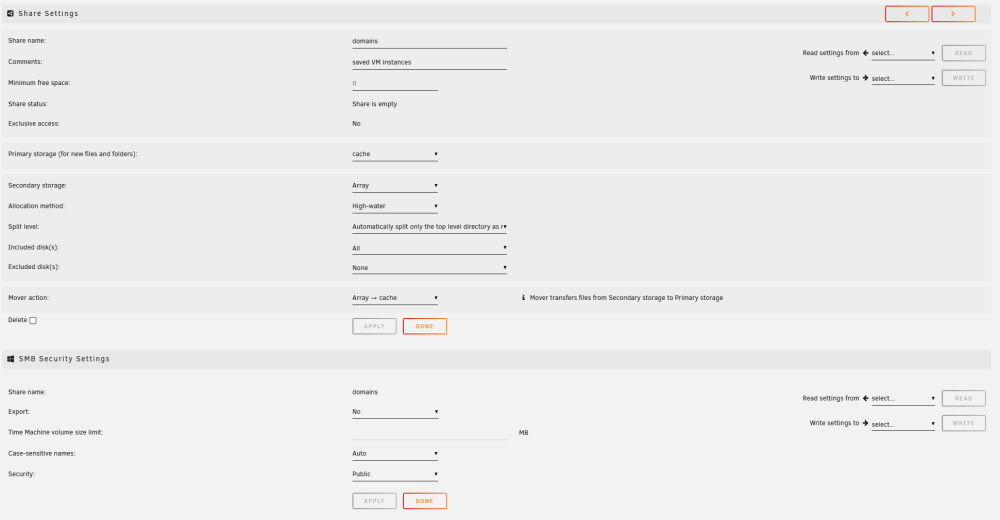The height and width of the screenshot is (520, 1000).
Task: Click Write button in SMB Security Settings
Action: (x=964, y=423)
